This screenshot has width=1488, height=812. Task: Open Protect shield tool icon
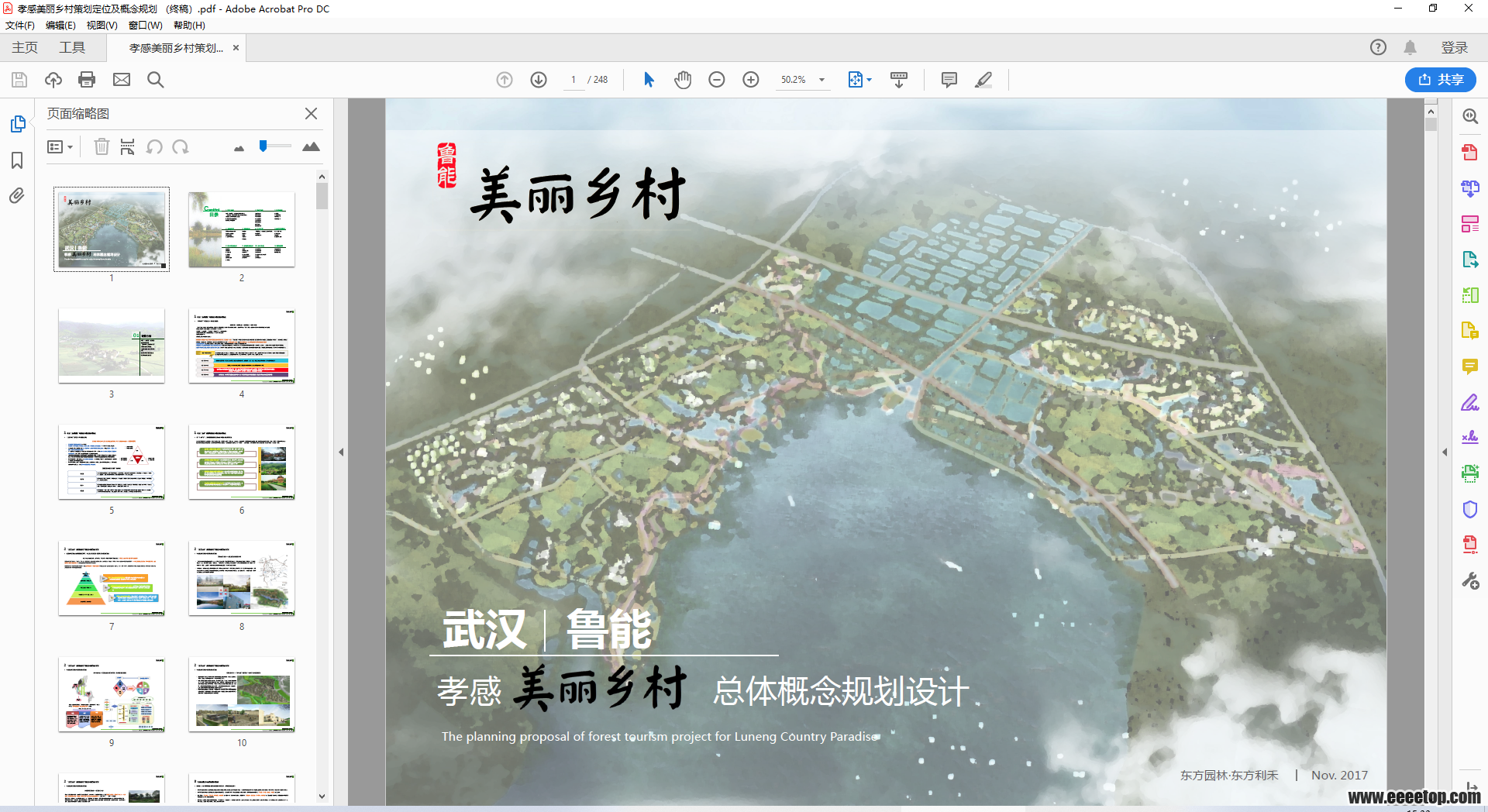1469,509
